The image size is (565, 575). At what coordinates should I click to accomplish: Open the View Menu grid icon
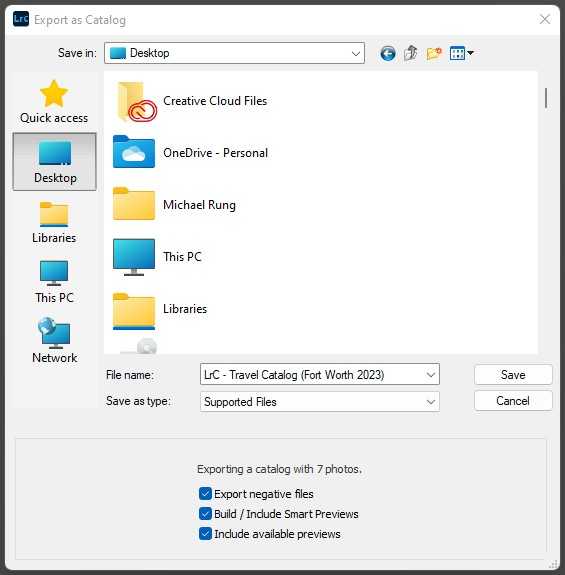[x=461, y=54]
